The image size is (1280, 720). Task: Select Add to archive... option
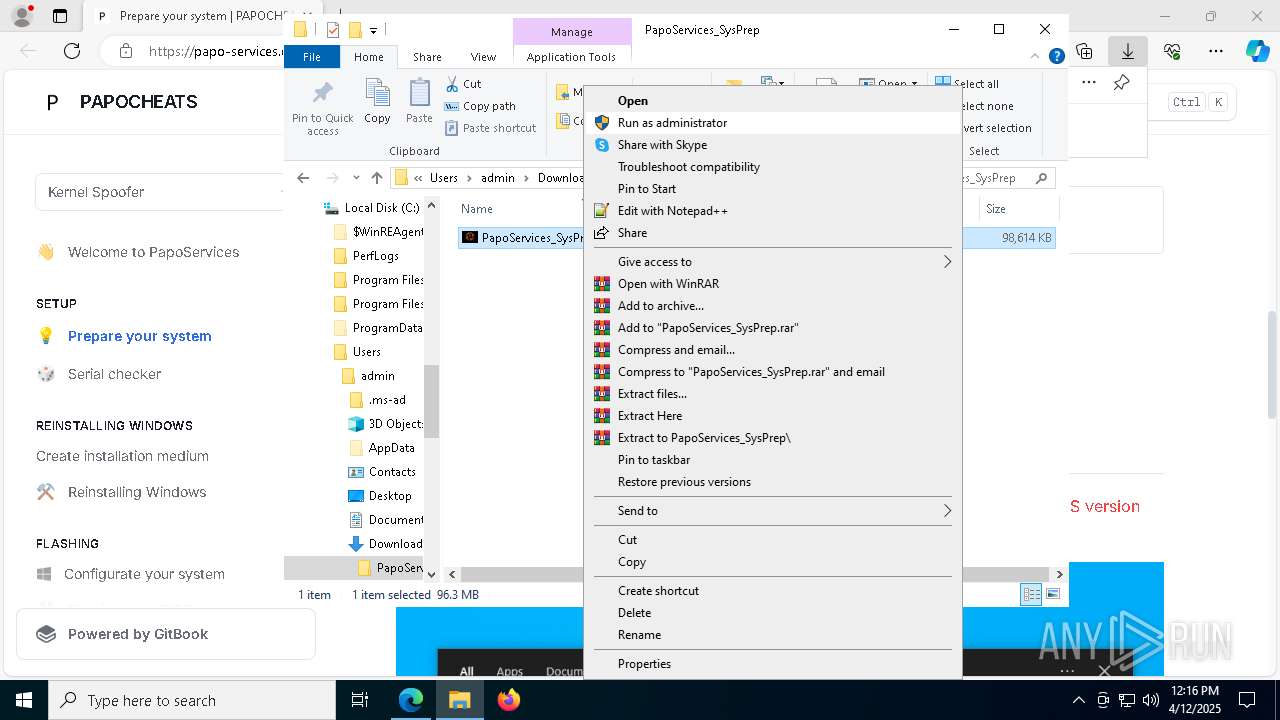(772, 305)
